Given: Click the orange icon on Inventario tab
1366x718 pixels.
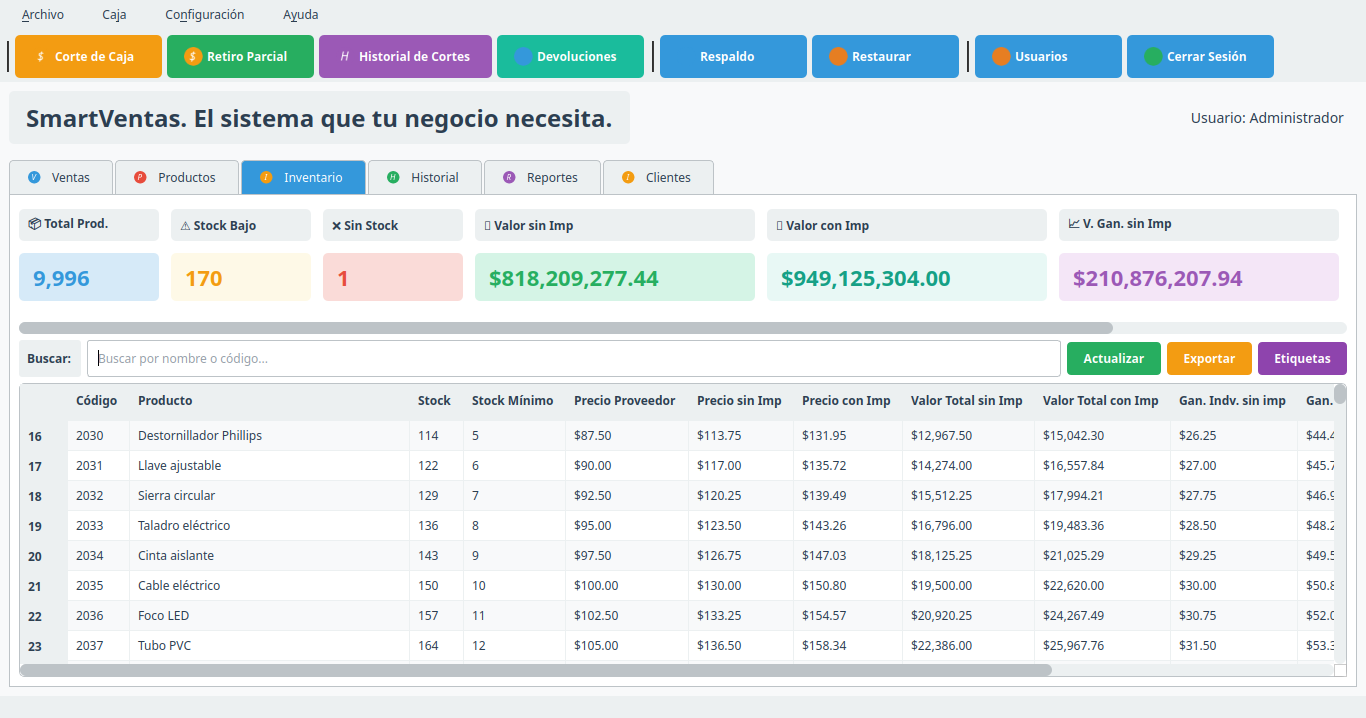Looking at the screenshot, I should (x=266, y=177).
